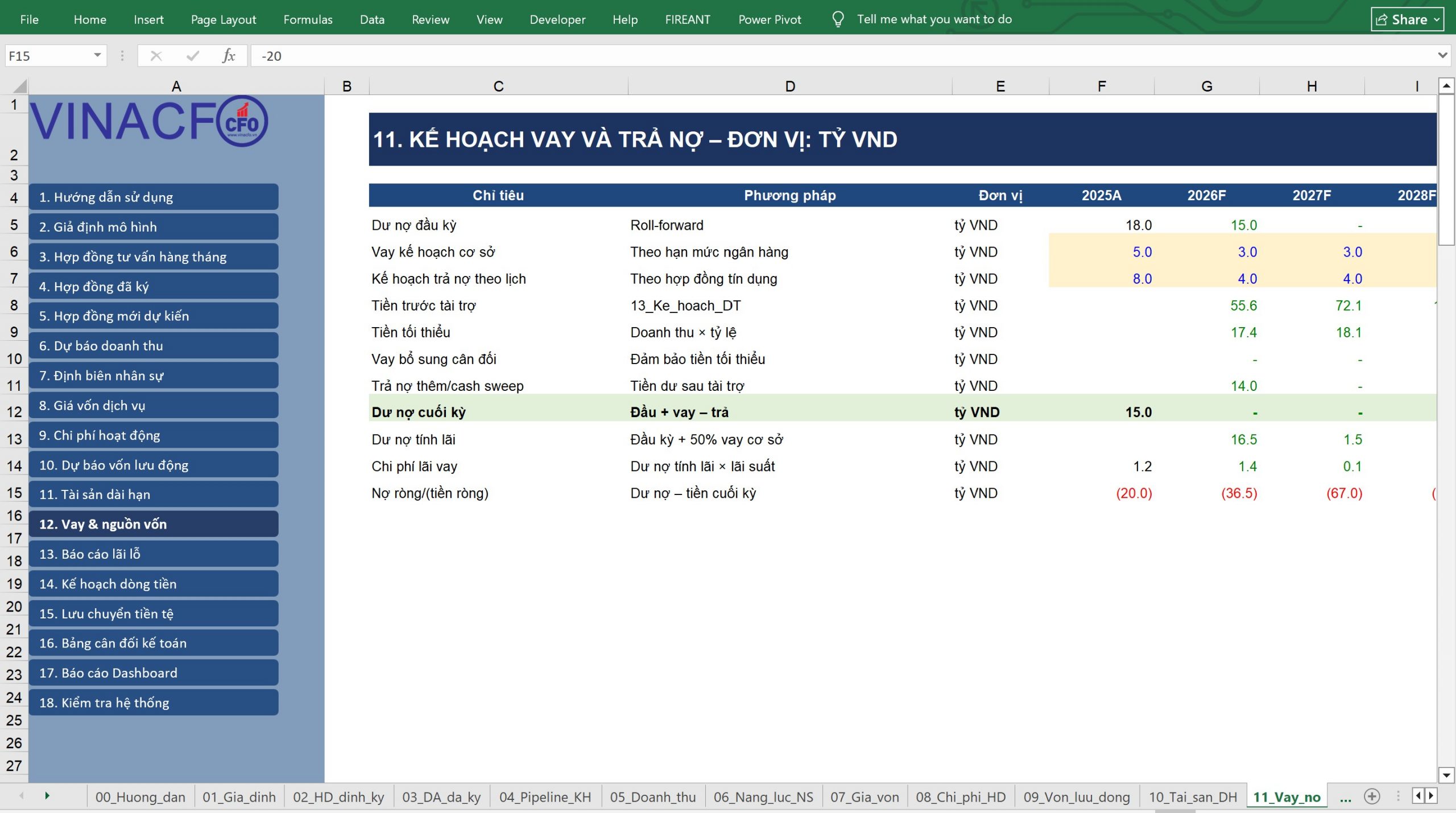Switch to 00_Huong_dan sheet tab

coord(140,797)
